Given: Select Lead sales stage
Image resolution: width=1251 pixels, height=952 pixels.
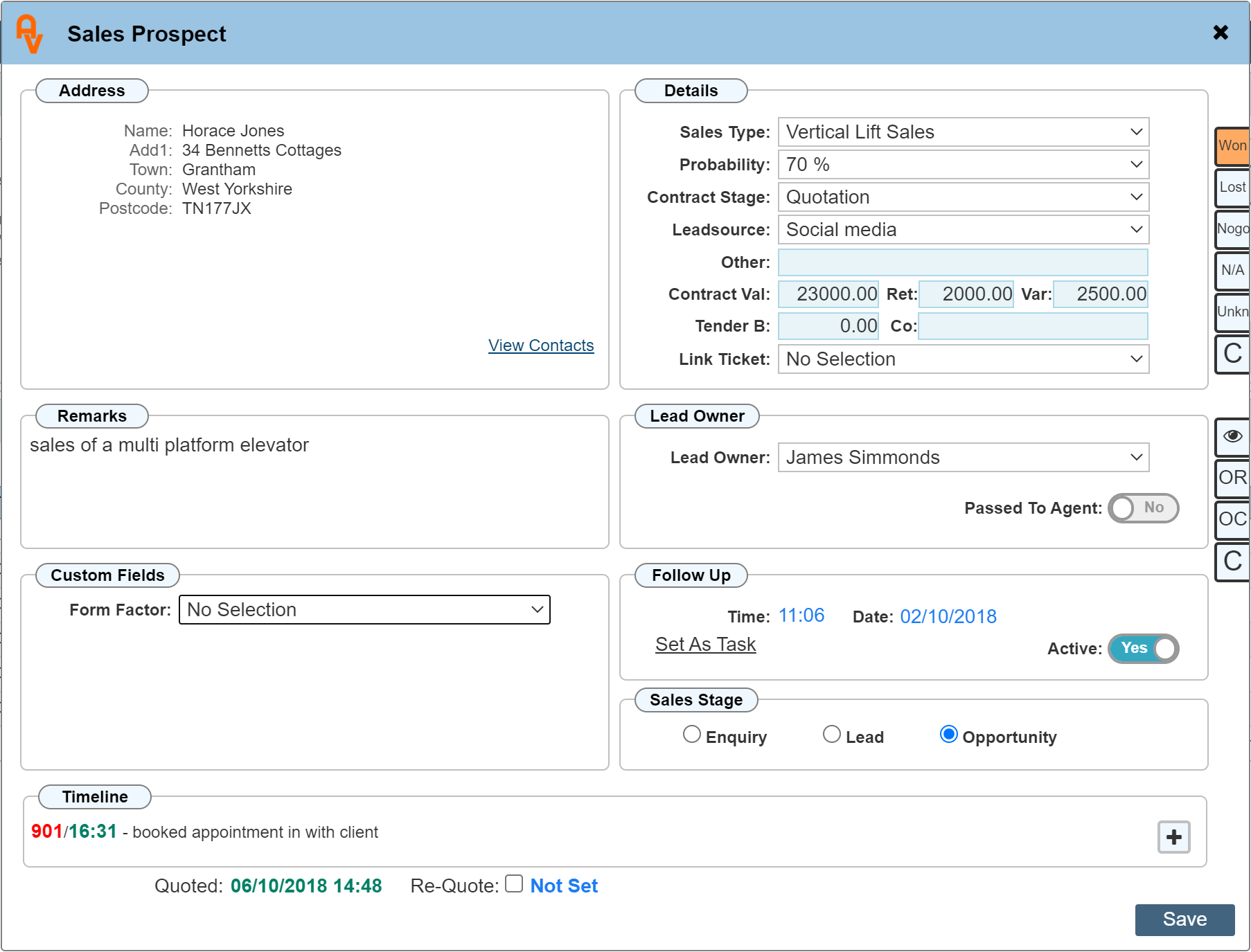Looking at the screenshot, I should pyautogui.click(x=831, y=734).
